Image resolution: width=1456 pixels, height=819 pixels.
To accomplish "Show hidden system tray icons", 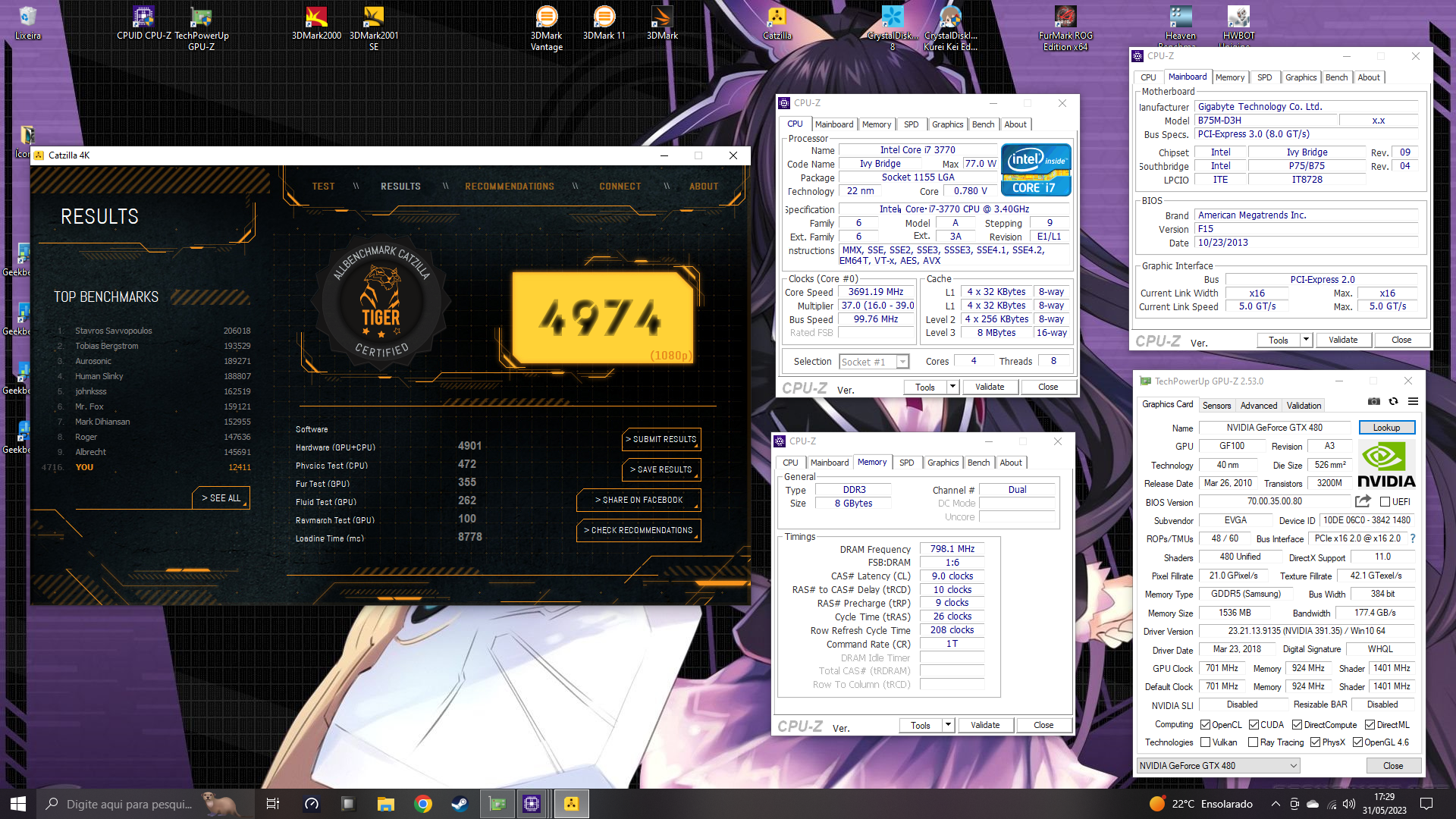I will pyautogui.click(x=1276, y=804).
